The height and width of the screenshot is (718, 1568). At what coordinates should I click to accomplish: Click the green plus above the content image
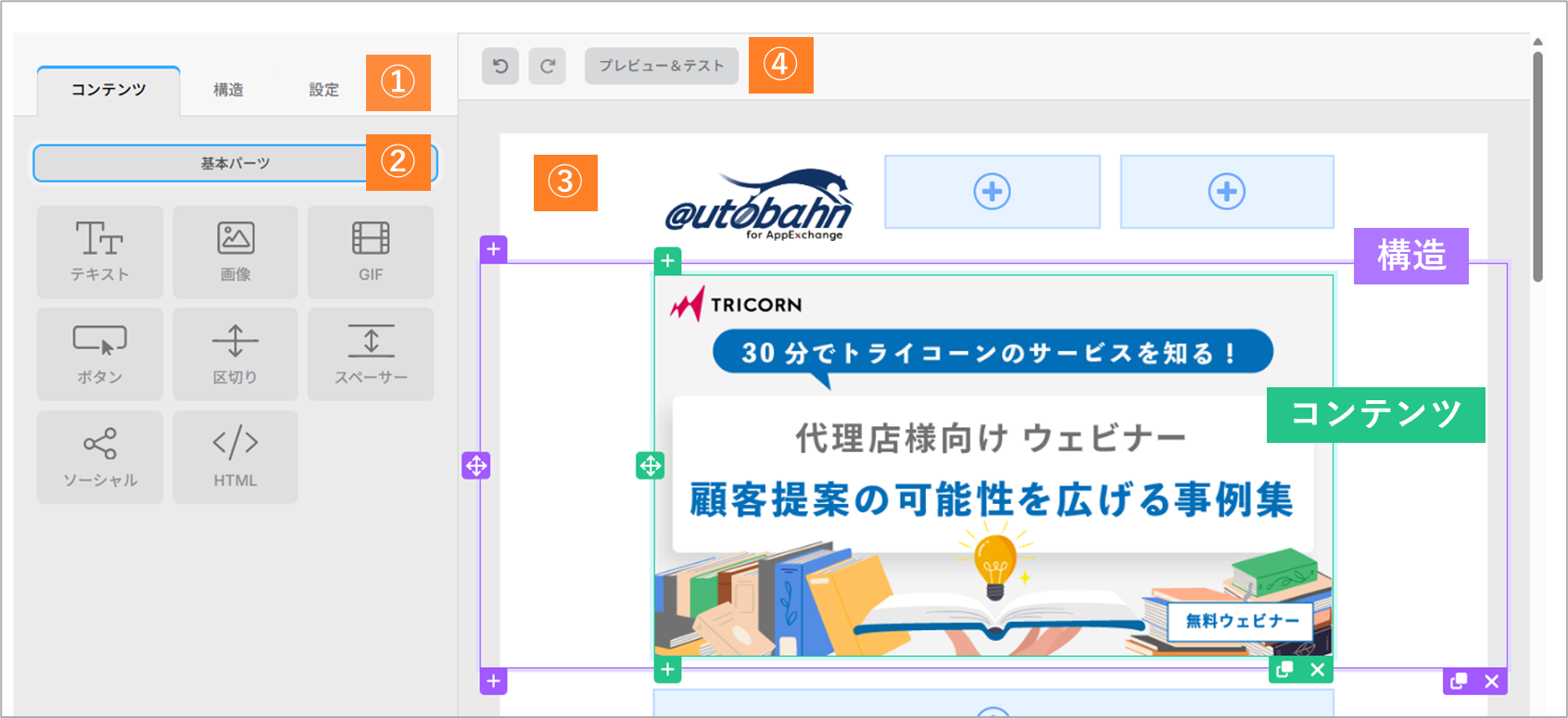pyautogui.click(x=668, y=260)
